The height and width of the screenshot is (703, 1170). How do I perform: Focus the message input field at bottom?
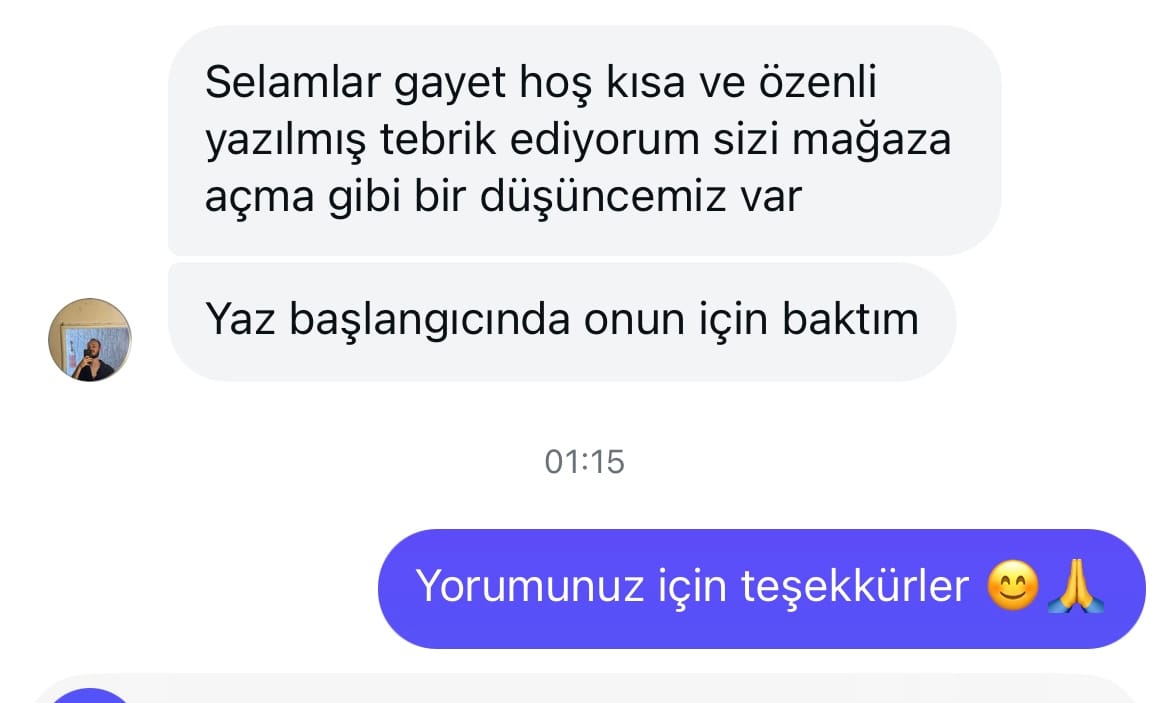pyautogui.click(x=584, y=689)
